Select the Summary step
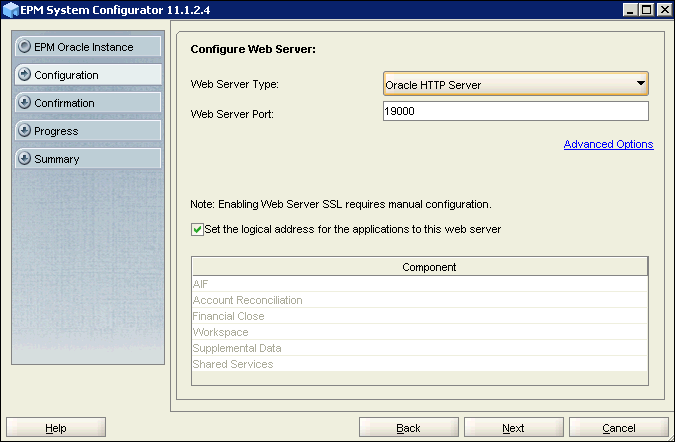 (88, 158)
